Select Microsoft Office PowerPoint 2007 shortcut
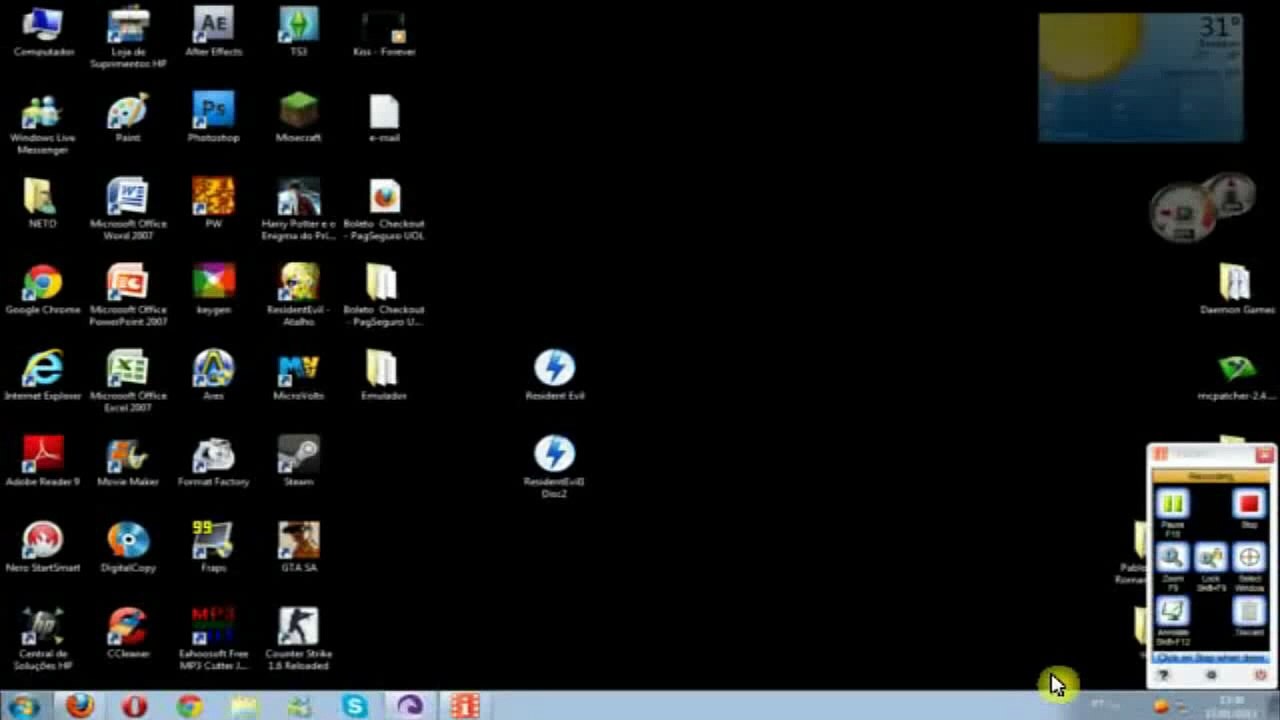This screenshot has width=1280, height=720. pos(128,296)
